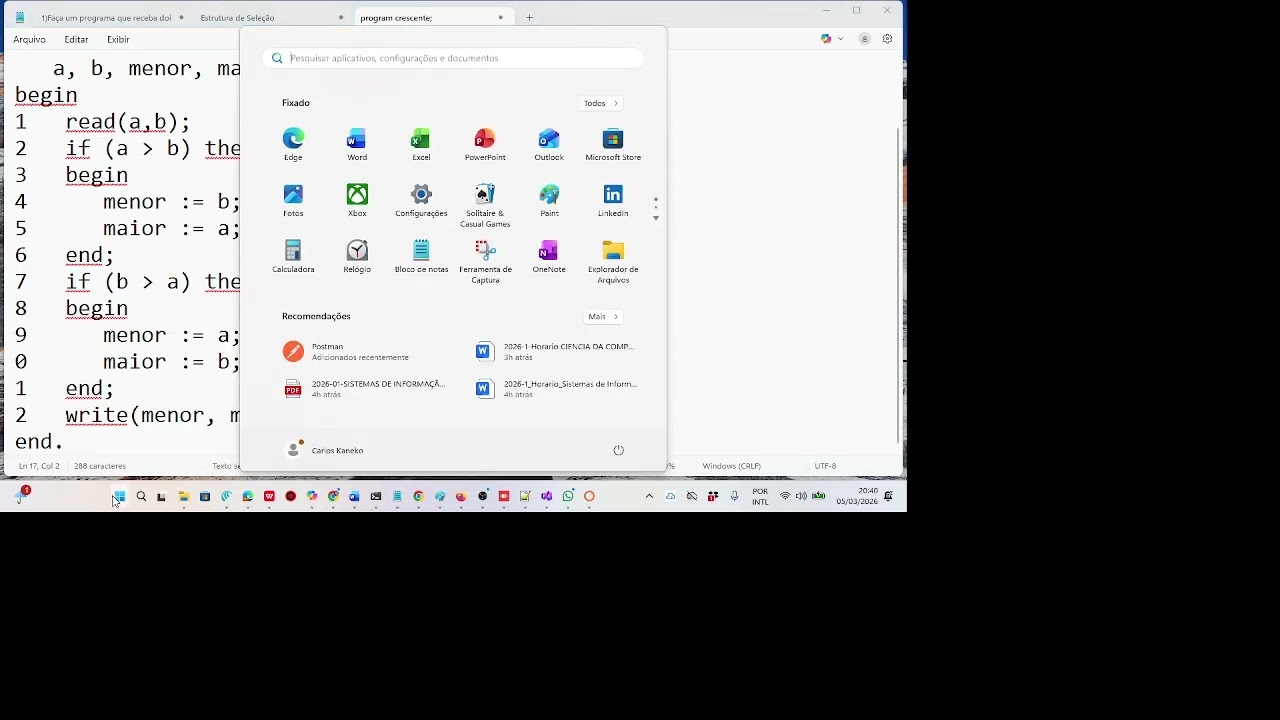Open Outlook in the Start menu
The image size is (1280, 720).
point(549,144)
